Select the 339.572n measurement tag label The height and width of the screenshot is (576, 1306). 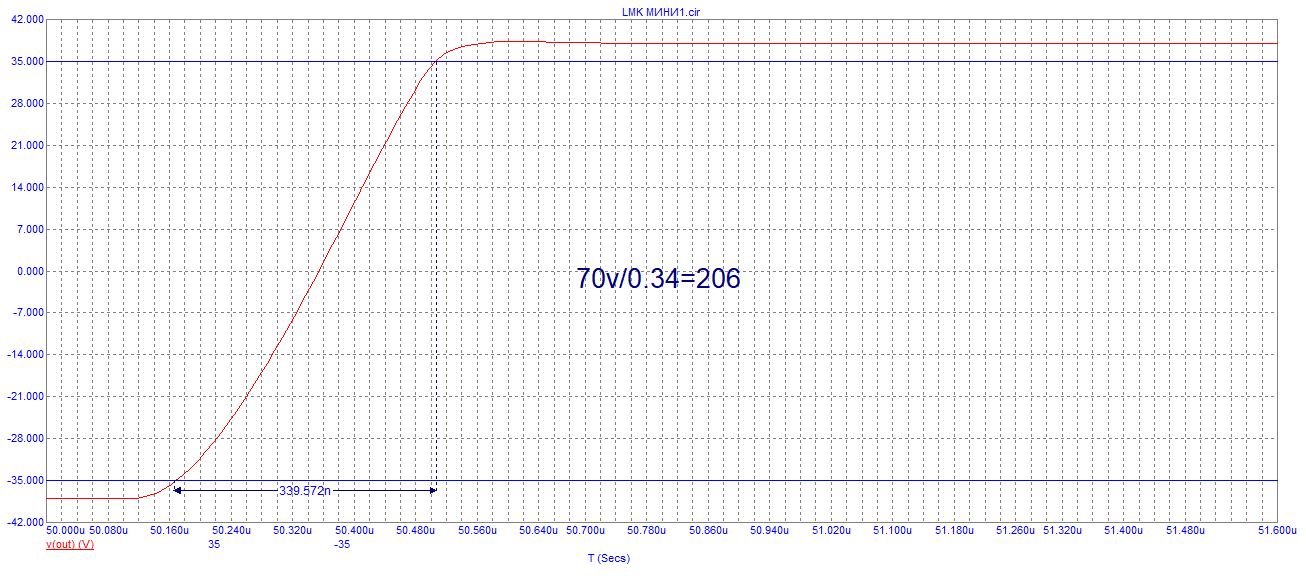click(x=305, y=491)
